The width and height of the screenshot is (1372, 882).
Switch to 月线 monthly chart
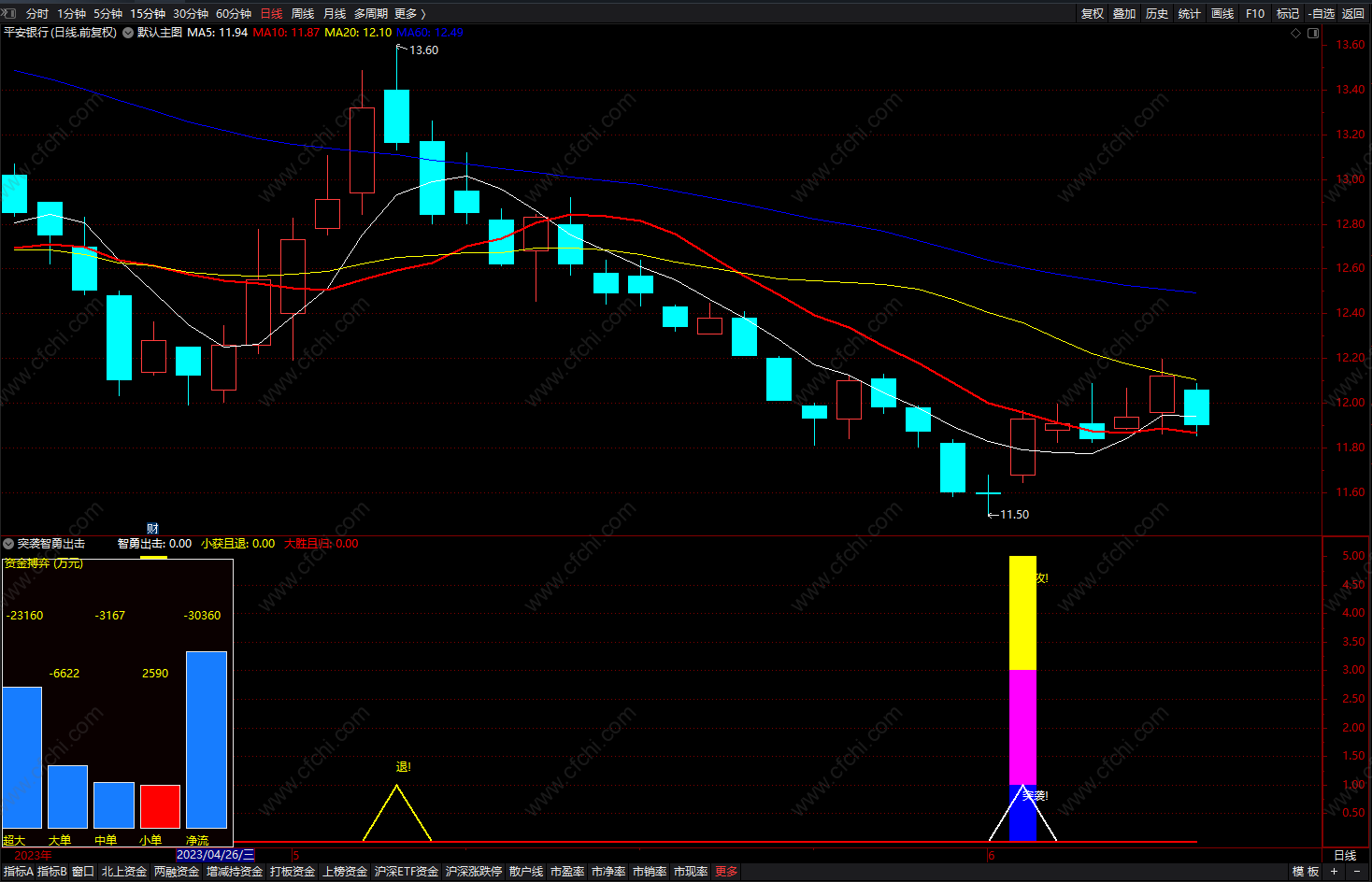[x=335, y=13]
